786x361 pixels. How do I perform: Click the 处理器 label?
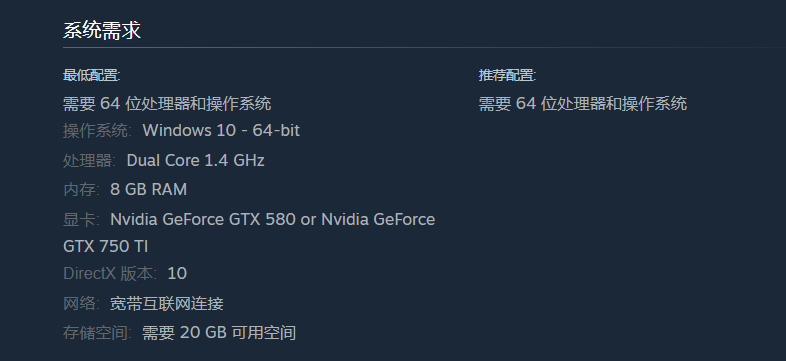click(x=89, y=160)
